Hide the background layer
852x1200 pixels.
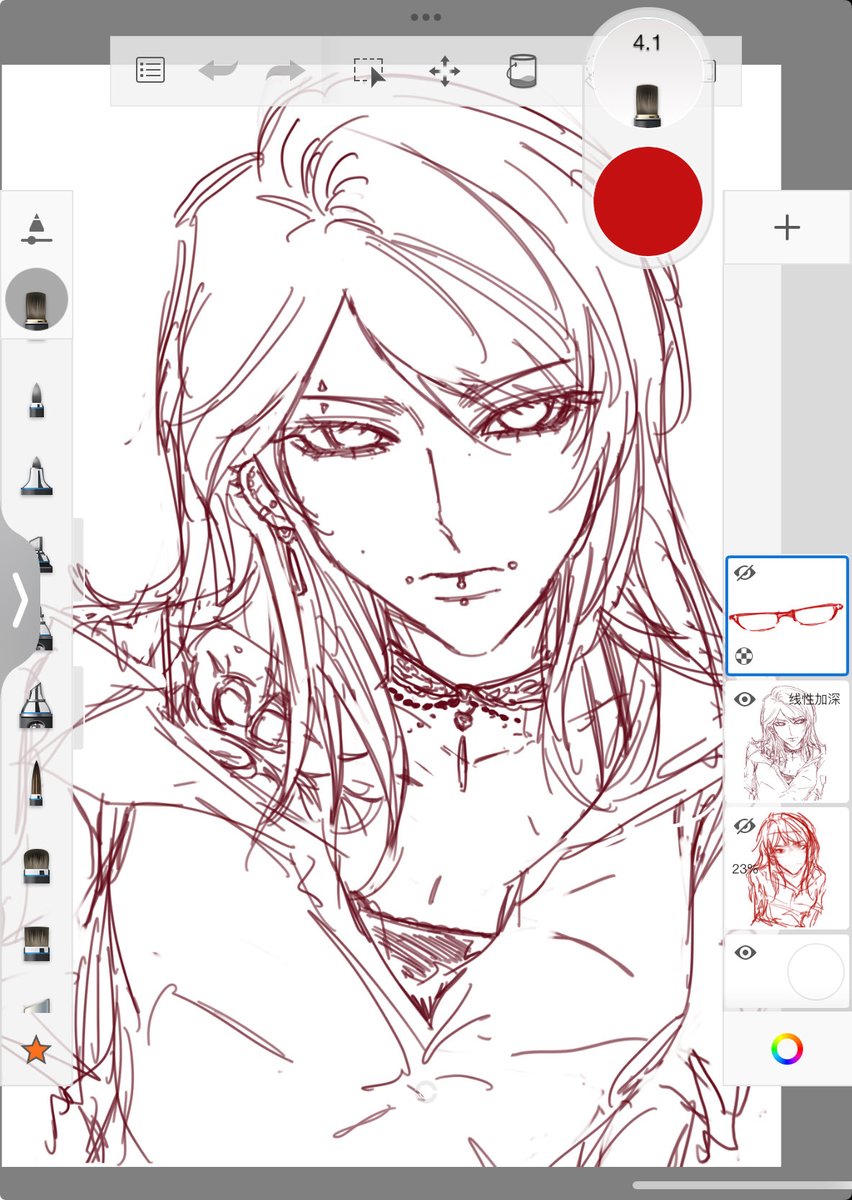click(744, 953)
